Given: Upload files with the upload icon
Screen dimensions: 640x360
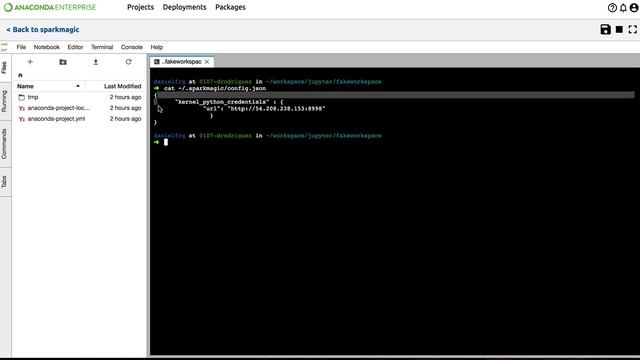Looking at the screenshot, I should pyautogui.click(x=96, y=62).
